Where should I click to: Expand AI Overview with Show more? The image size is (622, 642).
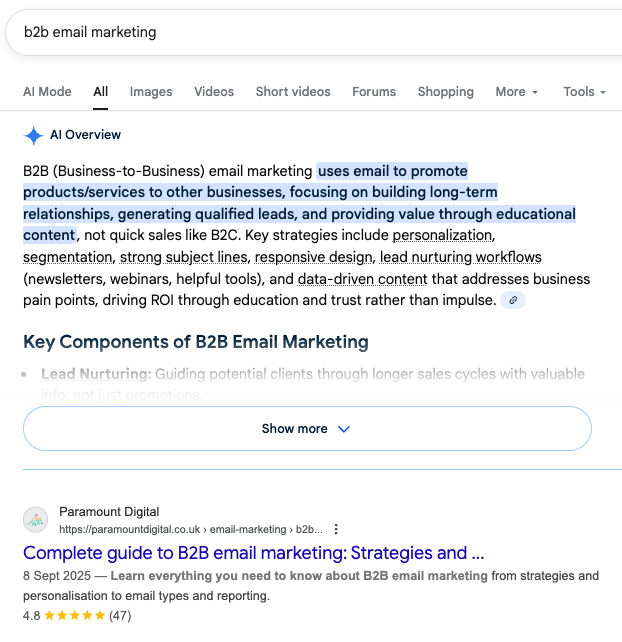pos(307,428)
